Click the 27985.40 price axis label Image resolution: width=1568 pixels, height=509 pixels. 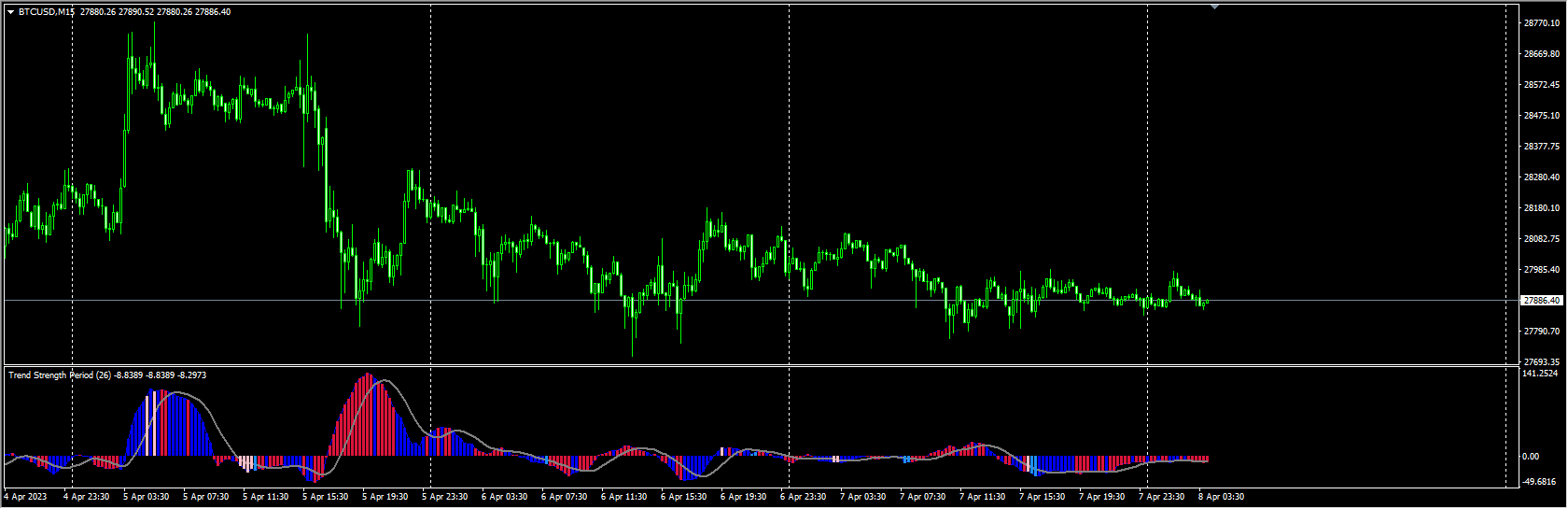1542,270
